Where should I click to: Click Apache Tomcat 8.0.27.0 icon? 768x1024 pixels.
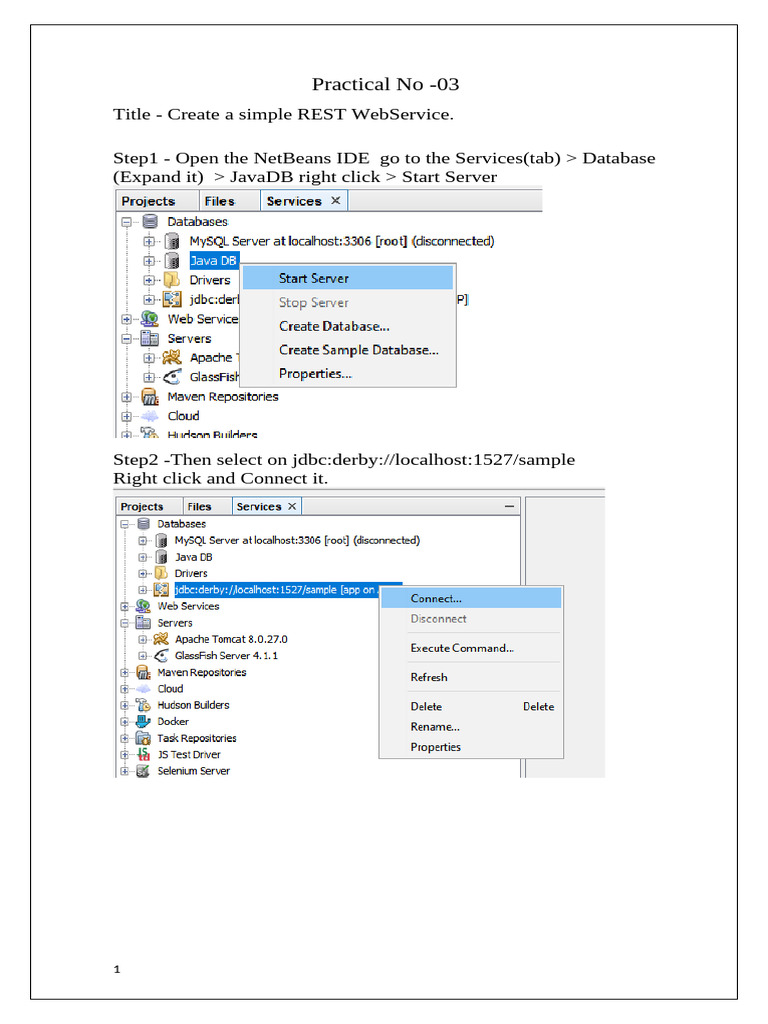tap(161, 639)
